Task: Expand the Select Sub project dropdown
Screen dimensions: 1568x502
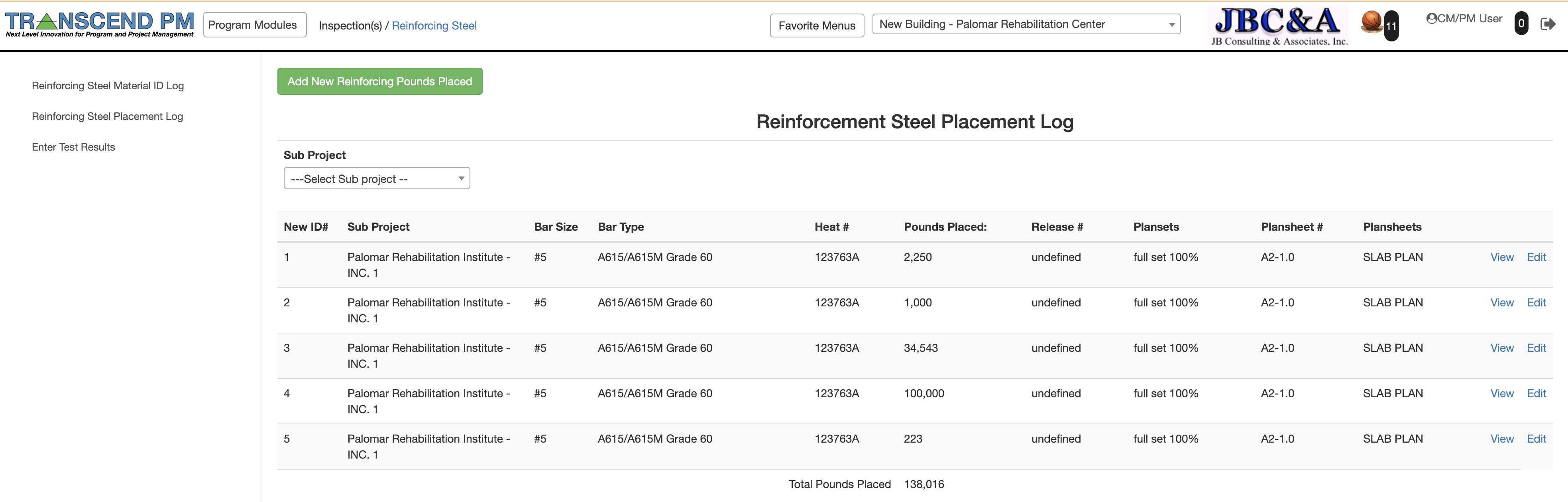Action: pos(377,178)
